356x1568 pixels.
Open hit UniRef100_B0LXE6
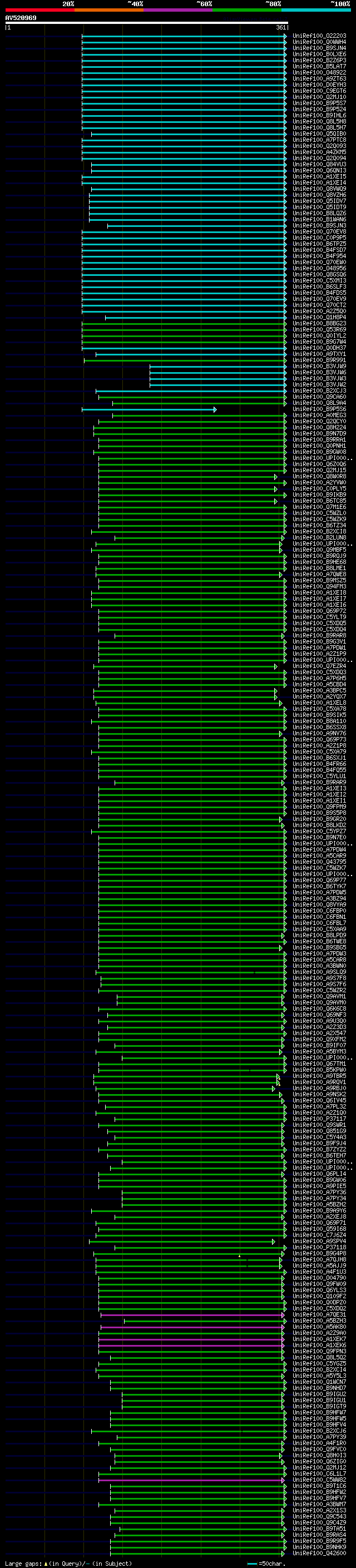(319, 54)
